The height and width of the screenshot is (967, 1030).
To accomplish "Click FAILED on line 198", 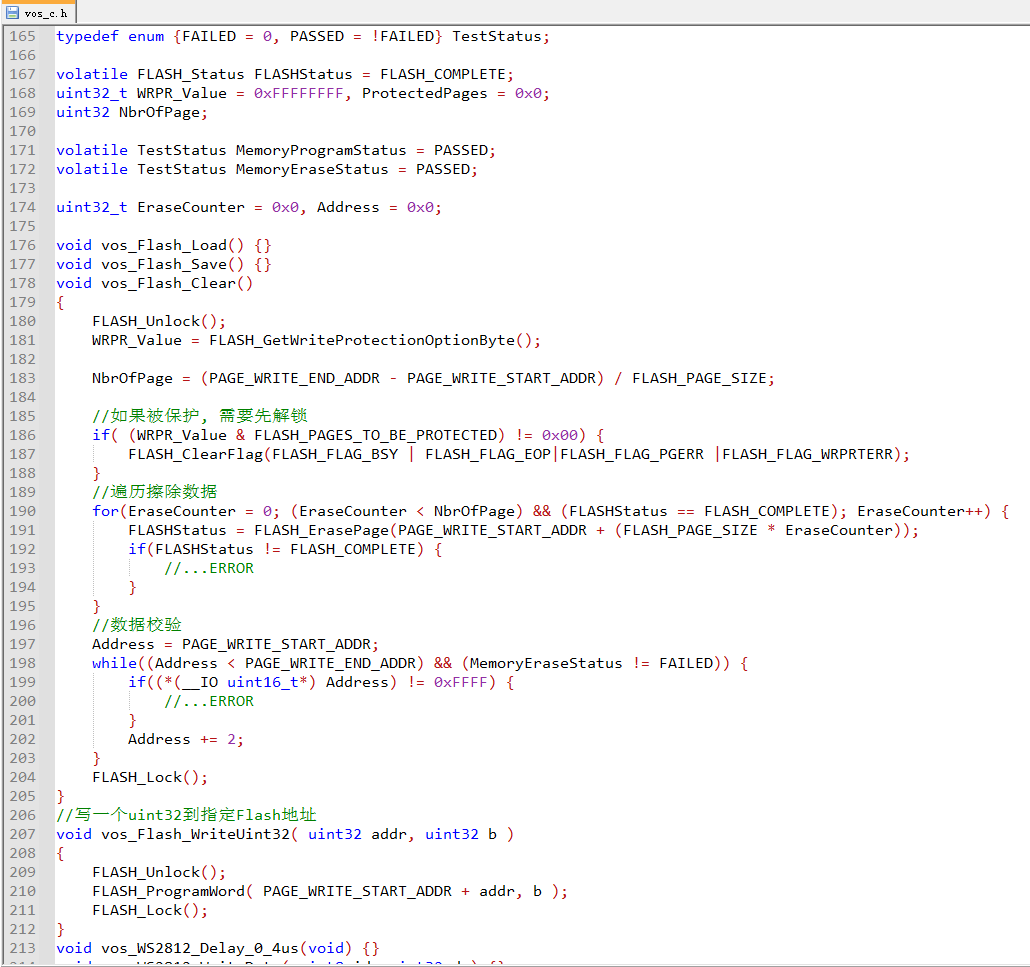I will [686, 663].
